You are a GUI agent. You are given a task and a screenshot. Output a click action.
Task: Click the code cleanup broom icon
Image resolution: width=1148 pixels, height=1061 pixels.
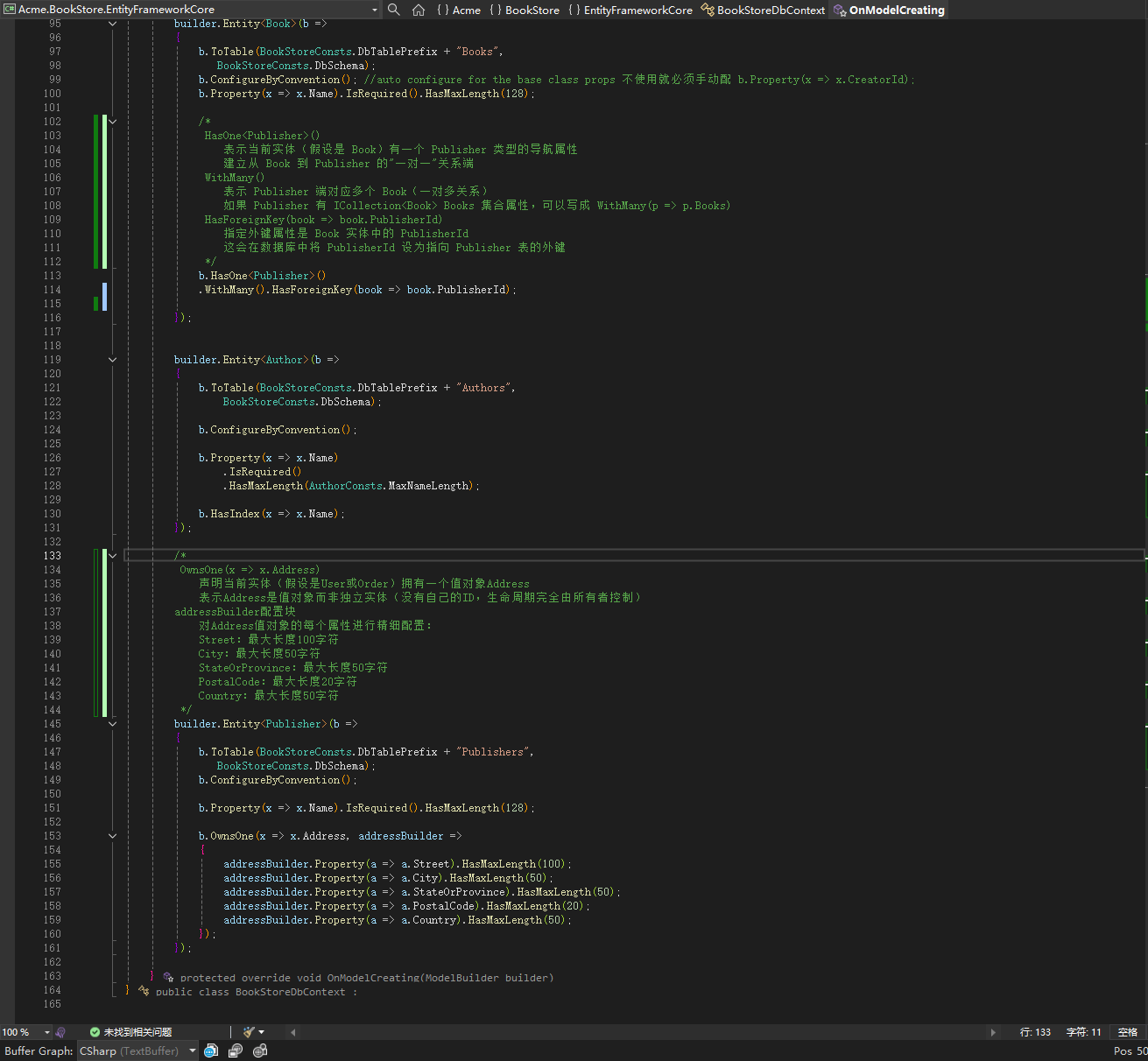point(249,1032)
